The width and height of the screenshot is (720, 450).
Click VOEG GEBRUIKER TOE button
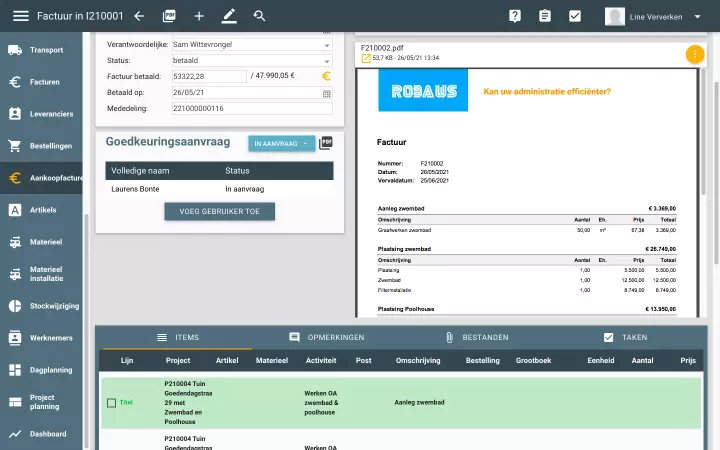[219, 211]
